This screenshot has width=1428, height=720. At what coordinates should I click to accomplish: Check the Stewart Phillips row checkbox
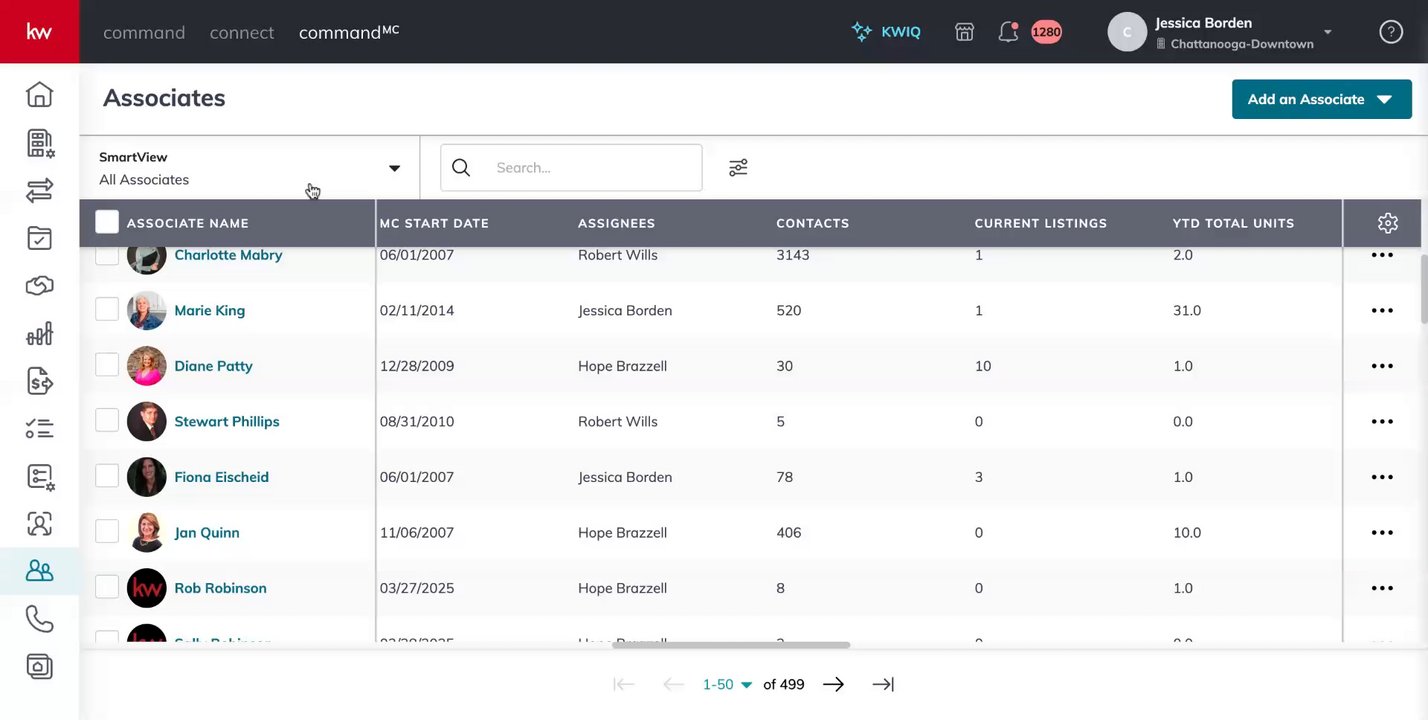tap(107, 420)
